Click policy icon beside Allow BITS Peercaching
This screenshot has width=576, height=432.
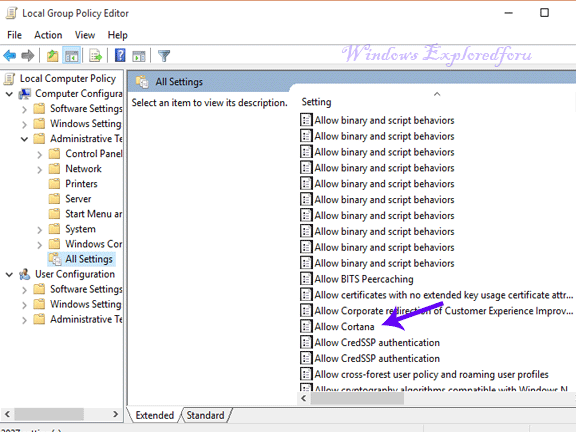click(x=306, y=279)
